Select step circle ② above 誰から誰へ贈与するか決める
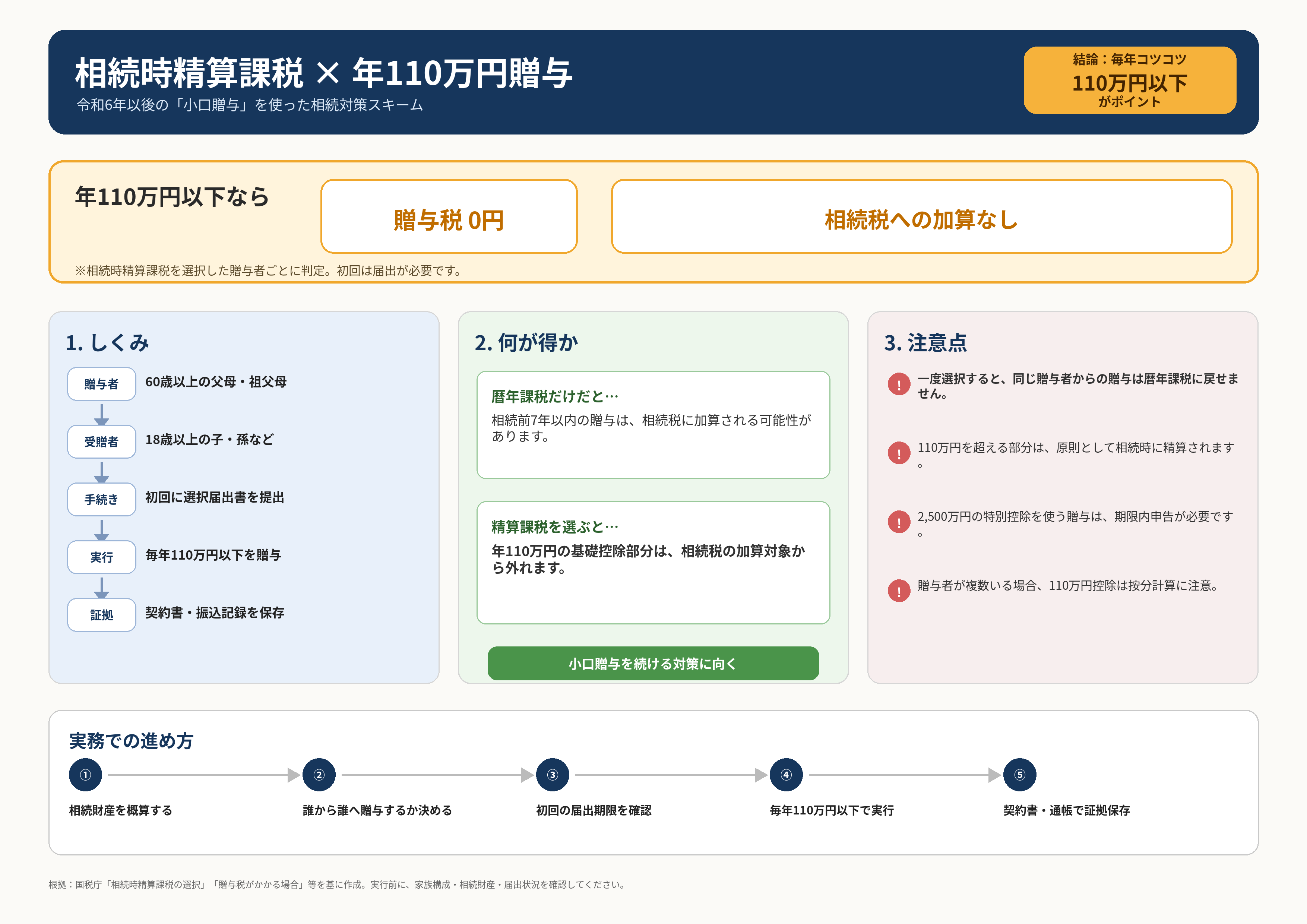Screen dimensions: 1307x924 [x=319, y=775]
